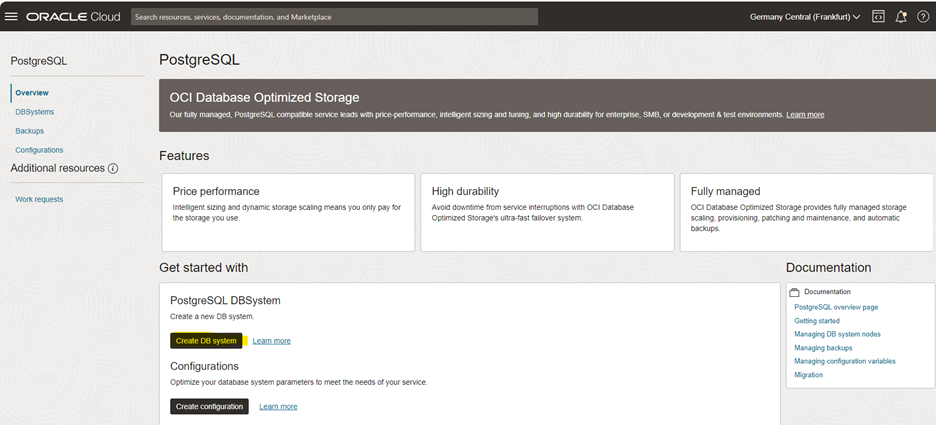Open Work requests in the sidebar
This screenshot has height=425, width=936.
(x=39, y=199)
